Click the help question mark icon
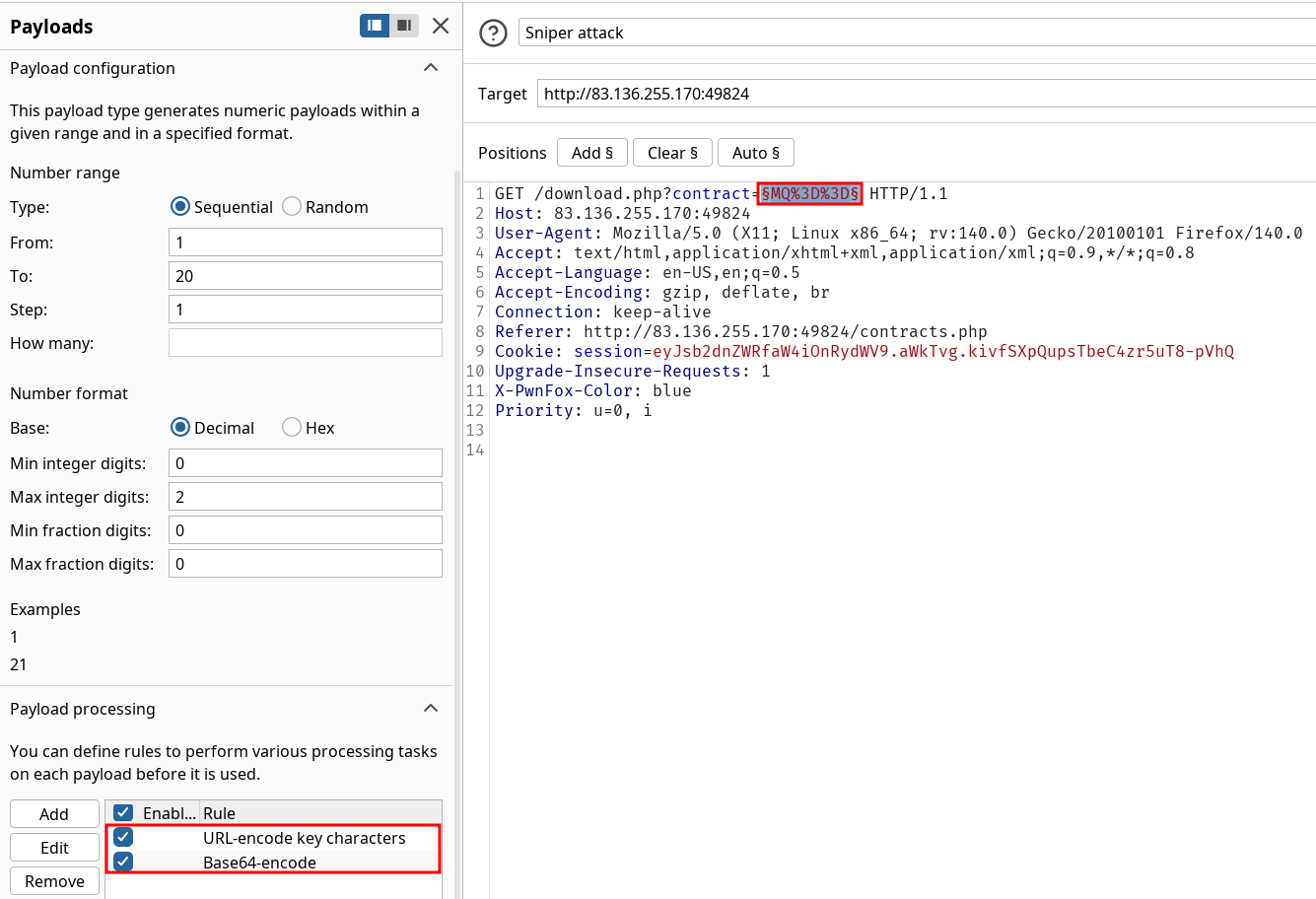The image size is (1316, 899). 492,33
